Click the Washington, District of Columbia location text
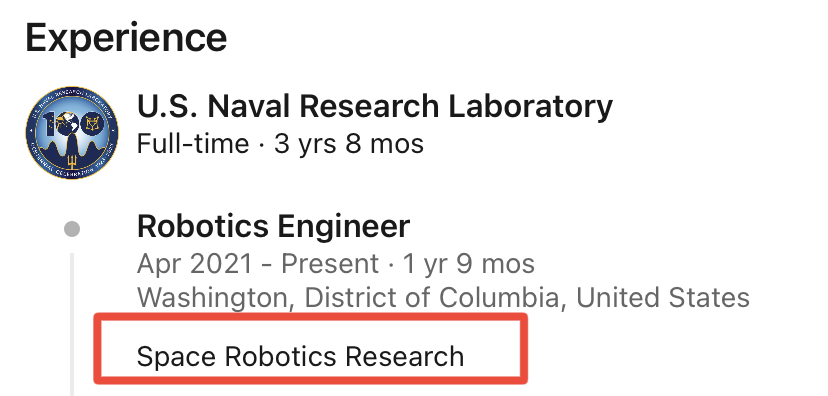The image size is (828, 396). [348, 298]
